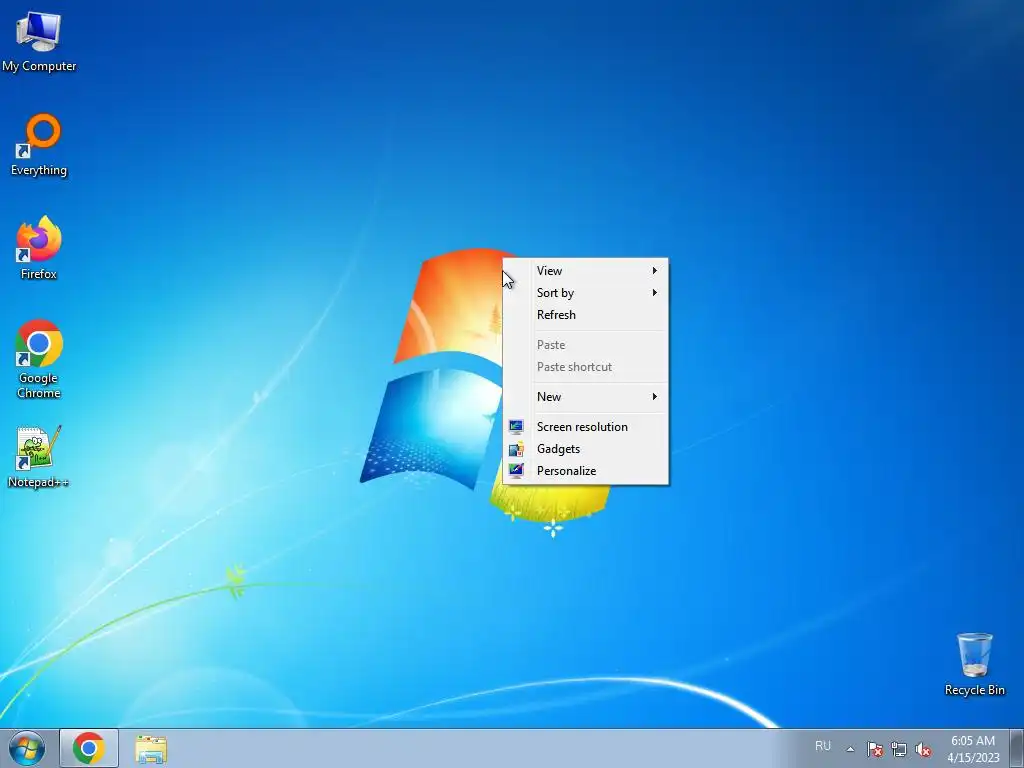Screen dimensions: 1024x768
Task: Choose Refresh in the context menu
Action: (x=586, y=315)
